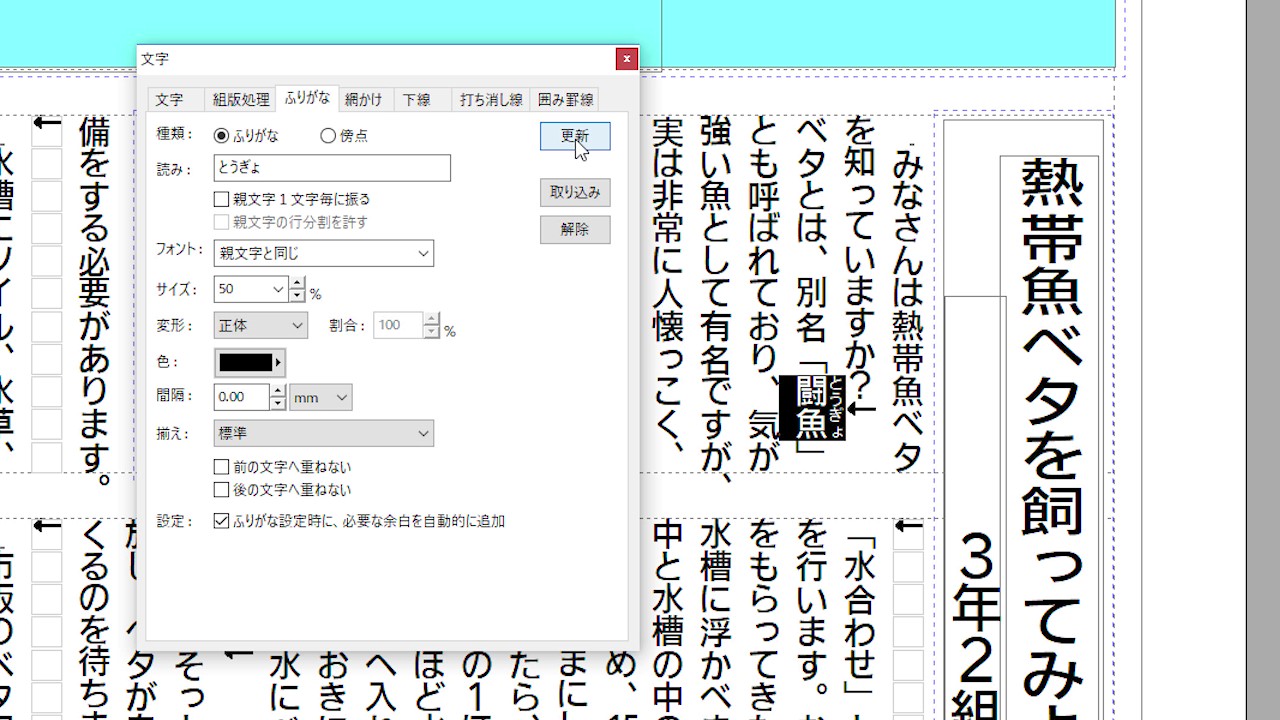Open the 囲み罫線 tab
This screenshot has width=1280, height=720.
(x=566, y=99)
